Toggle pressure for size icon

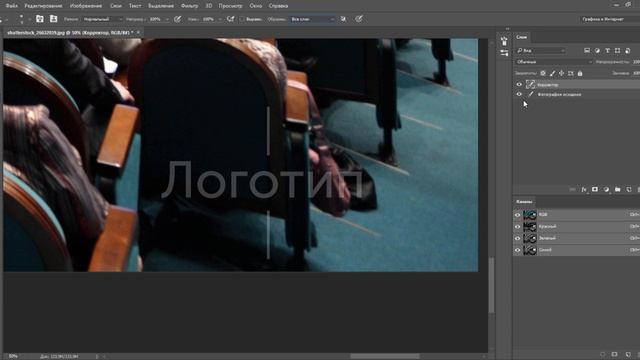click(359, 19)
